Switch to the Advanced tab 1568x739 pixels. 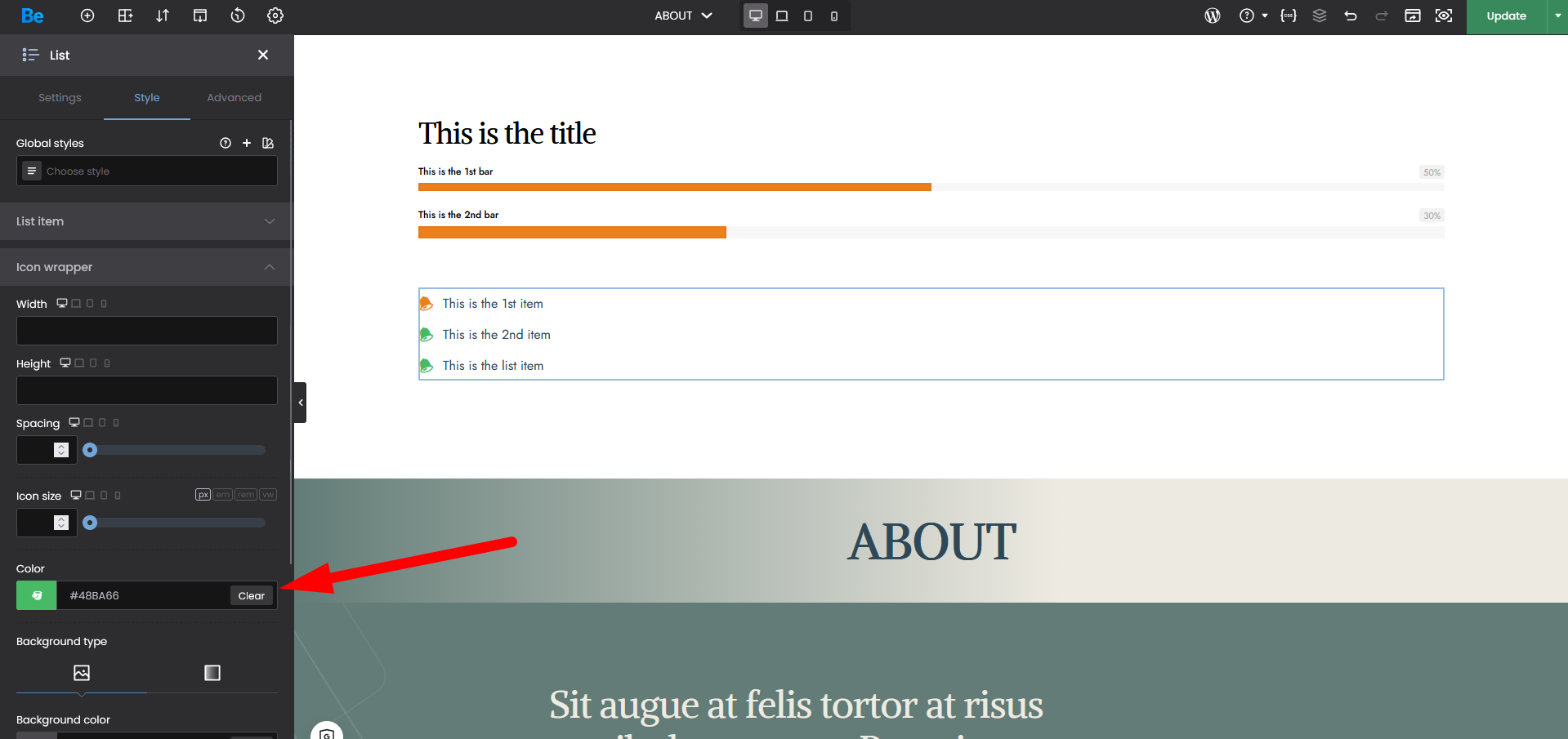(234, 97)
